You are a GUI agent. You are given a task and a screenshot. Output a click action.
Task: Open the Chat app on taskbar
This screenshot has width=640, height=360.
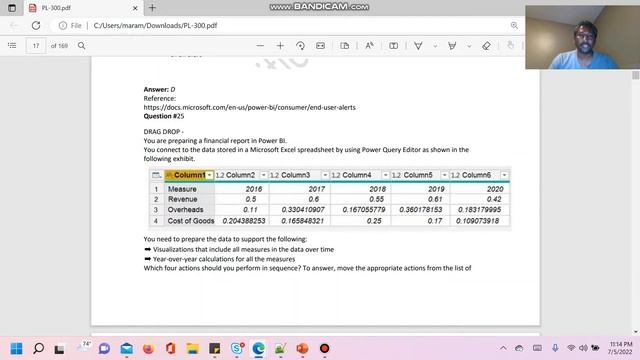pyautogui.click(x=104, y=349)
